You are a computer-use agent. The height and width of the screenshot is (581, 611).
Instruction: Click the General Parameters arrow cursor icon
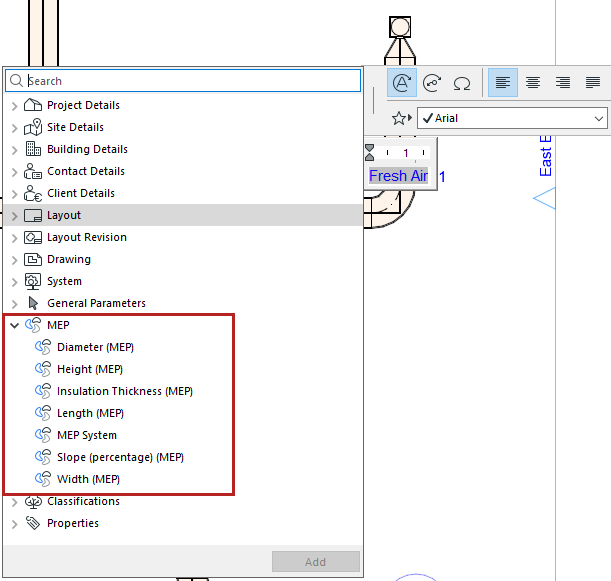pyautogui.click(x=33, y=303)
